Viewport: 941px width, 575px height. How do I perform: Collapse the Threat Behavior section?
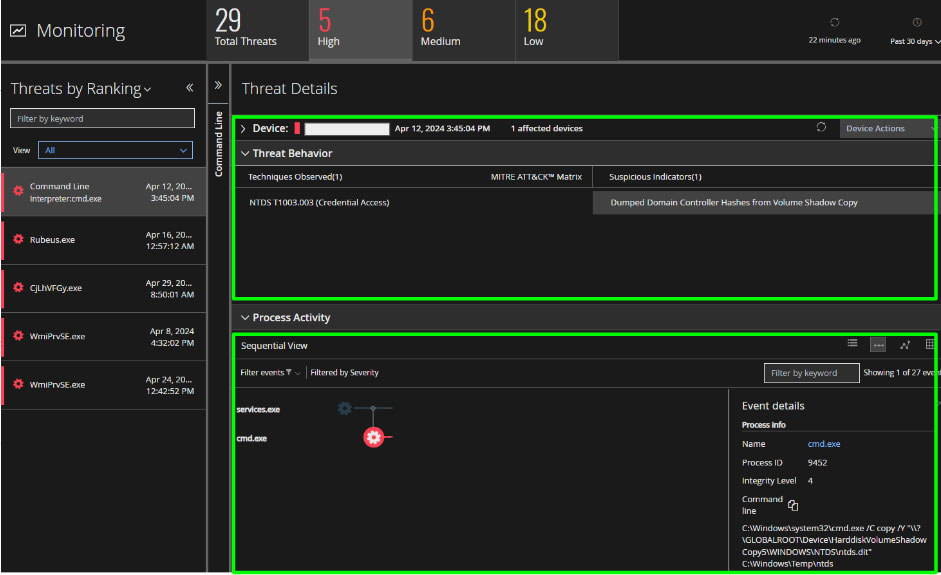pyautogui.click(x=245, y=154)
